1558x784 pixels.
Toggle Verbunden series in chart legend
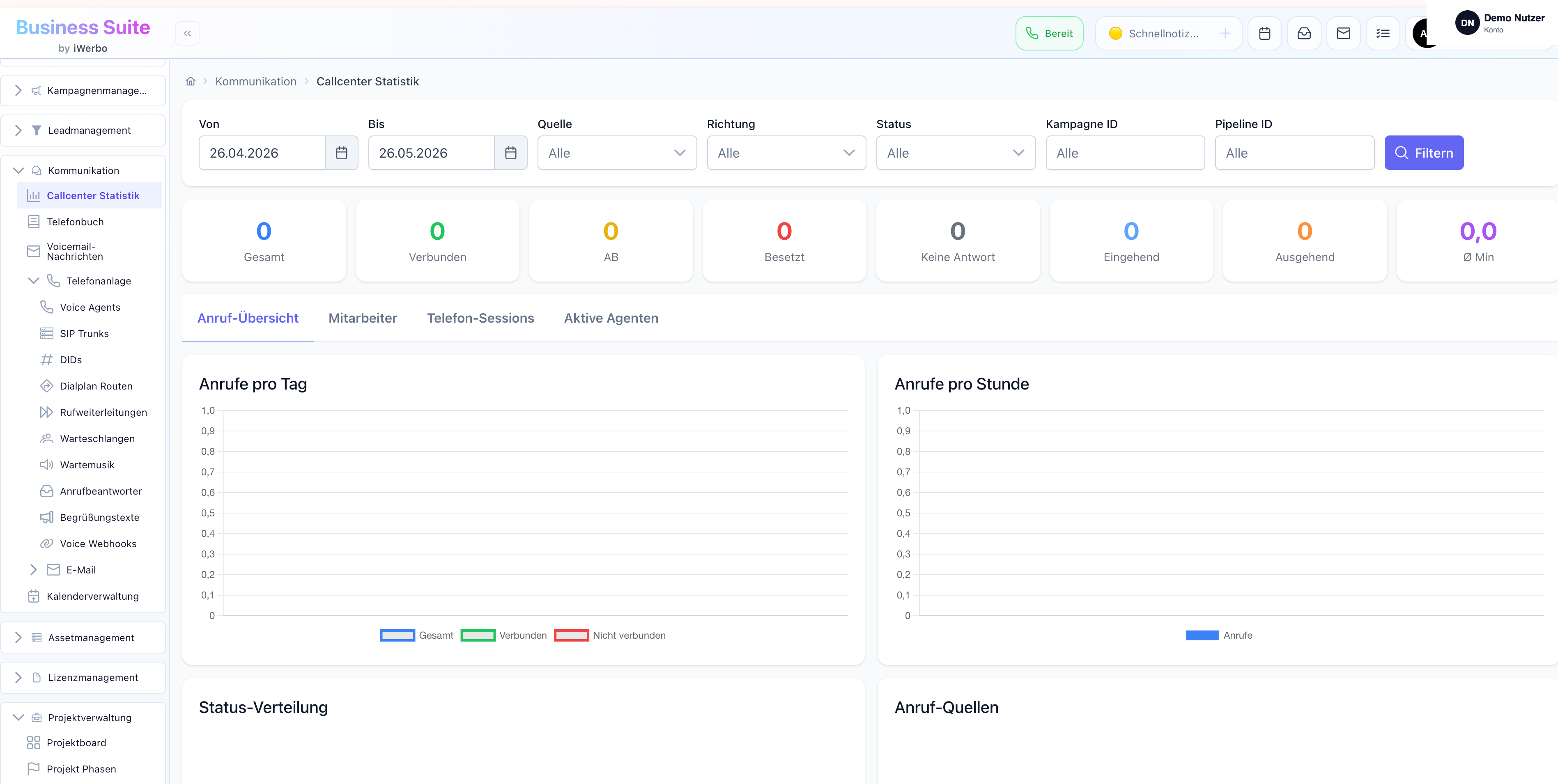[504, 635]
